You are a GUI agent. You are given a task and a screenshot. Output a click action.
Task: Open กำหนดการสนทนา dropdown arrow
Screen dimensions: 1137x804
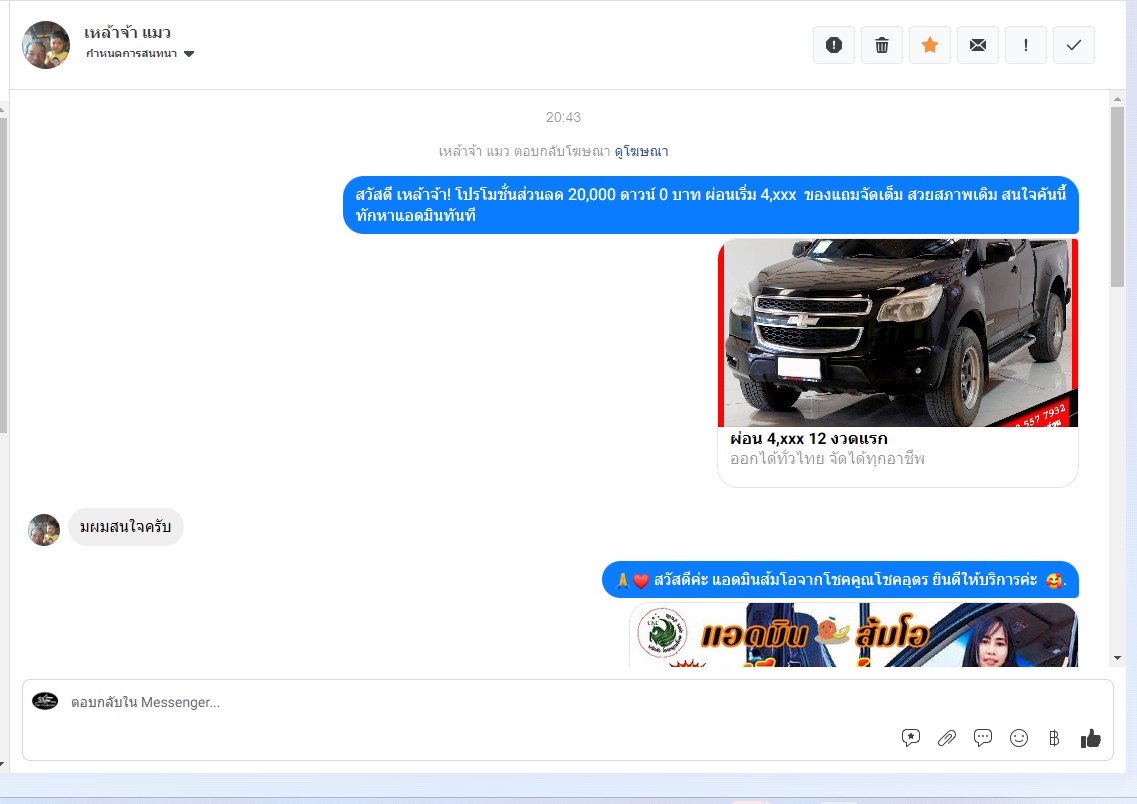tap(189, 54)
